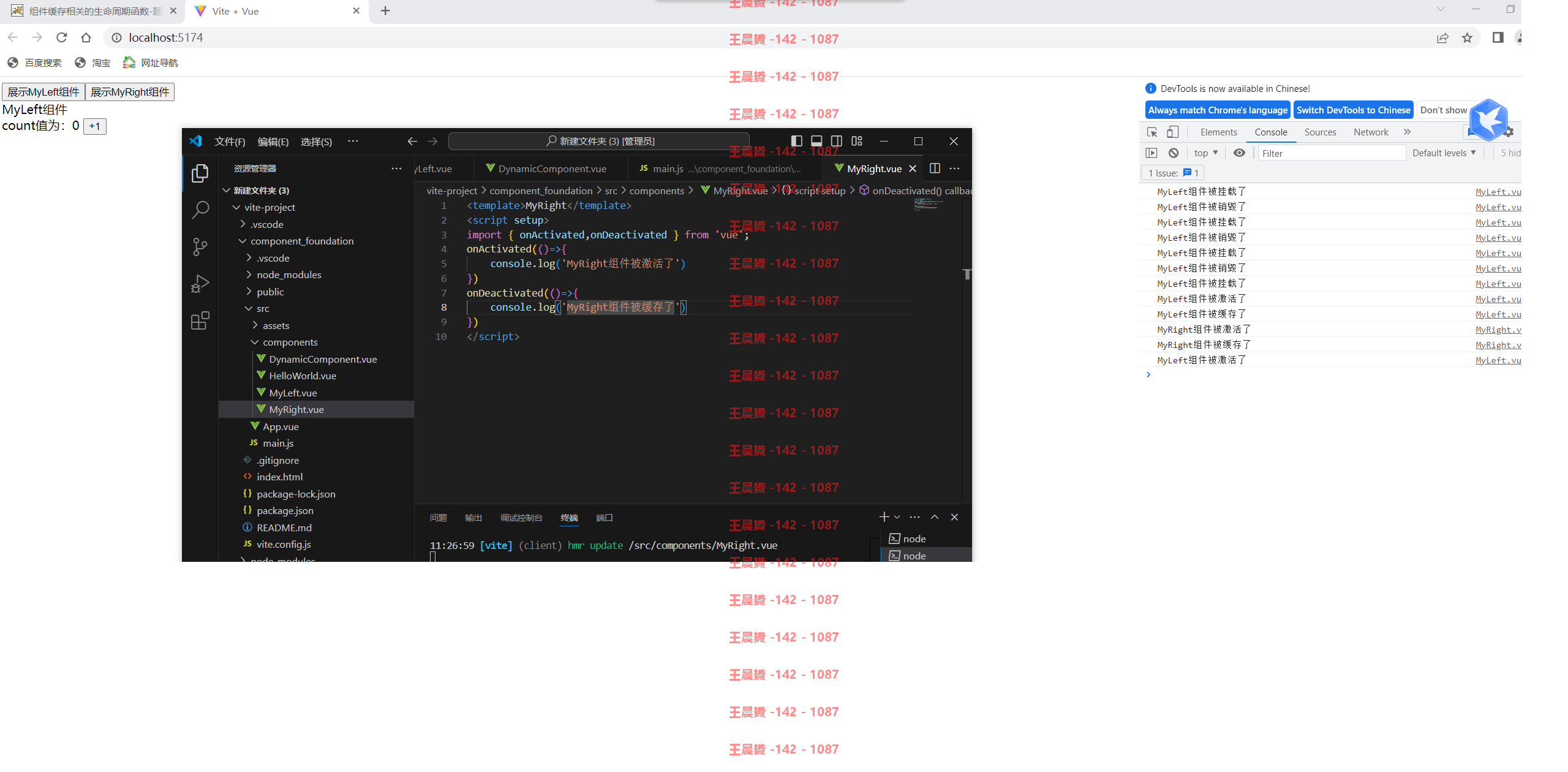Open VS Code Search view icon

pos(200,210)
